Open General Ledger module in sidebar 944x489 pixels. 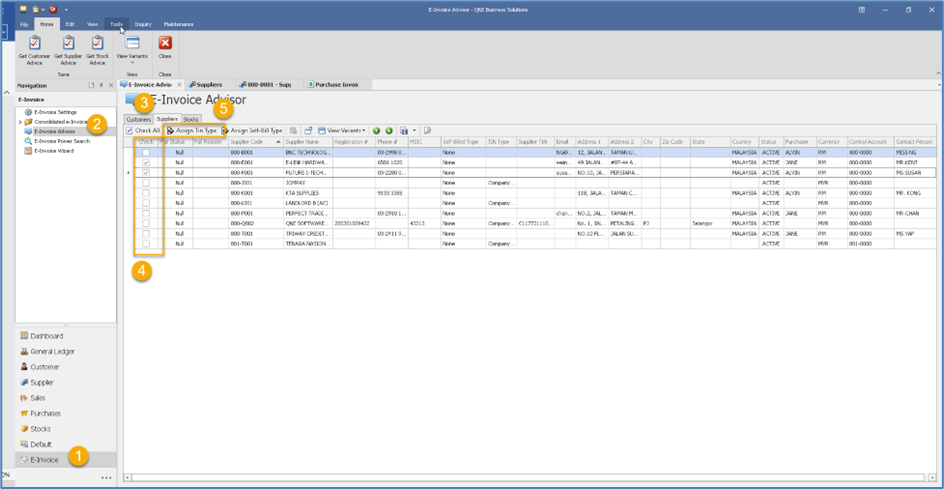pyautogui.click(x=53, y=351)
